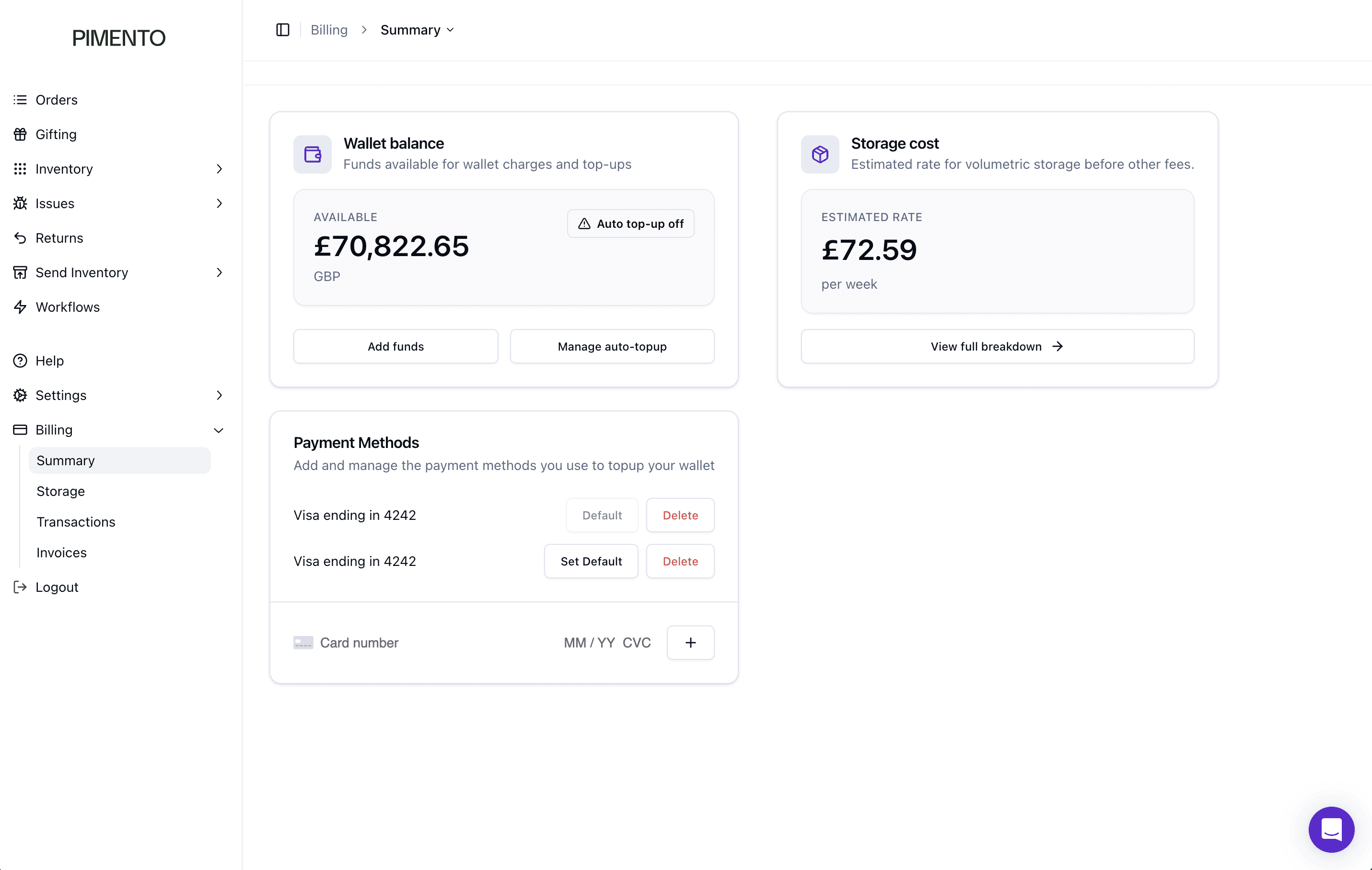
Task: Click the Add funds button
Action: coord(395,346)
